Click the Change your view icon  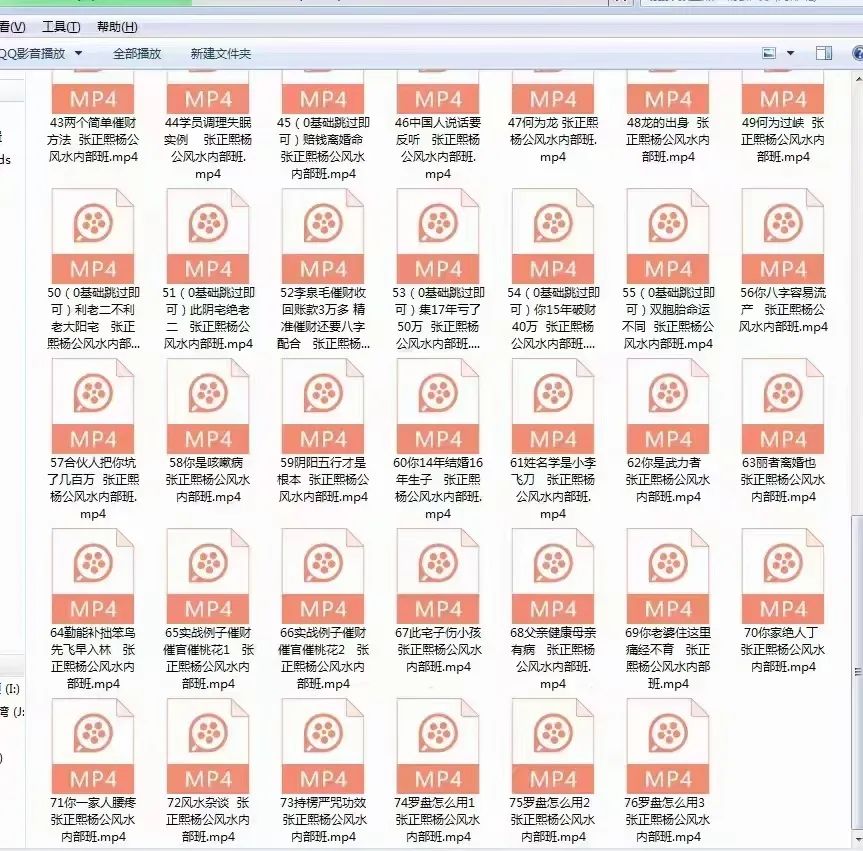pos(768,52)
